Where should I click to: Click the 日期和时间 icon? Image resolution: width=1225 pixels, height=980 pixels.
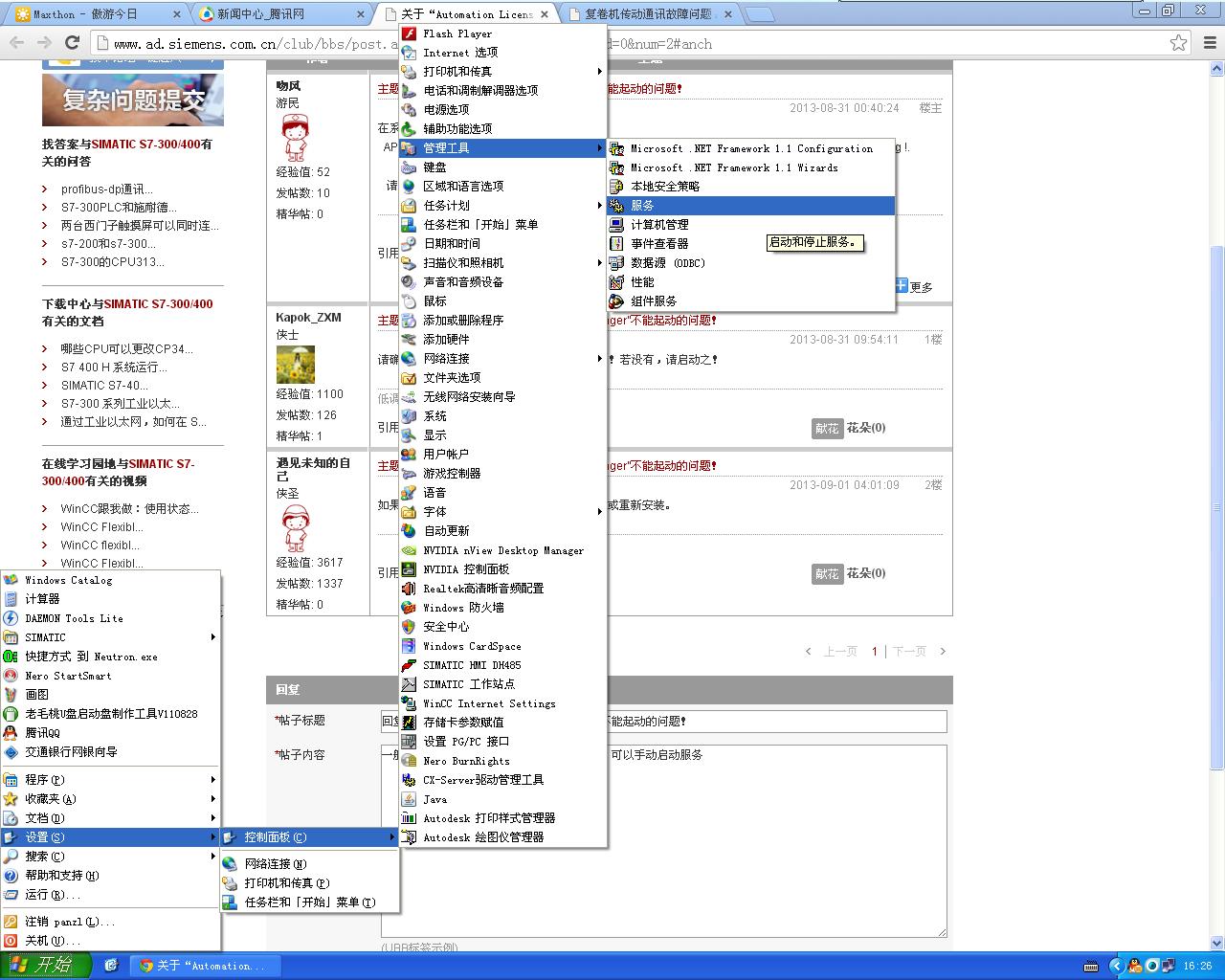[409, 244]
